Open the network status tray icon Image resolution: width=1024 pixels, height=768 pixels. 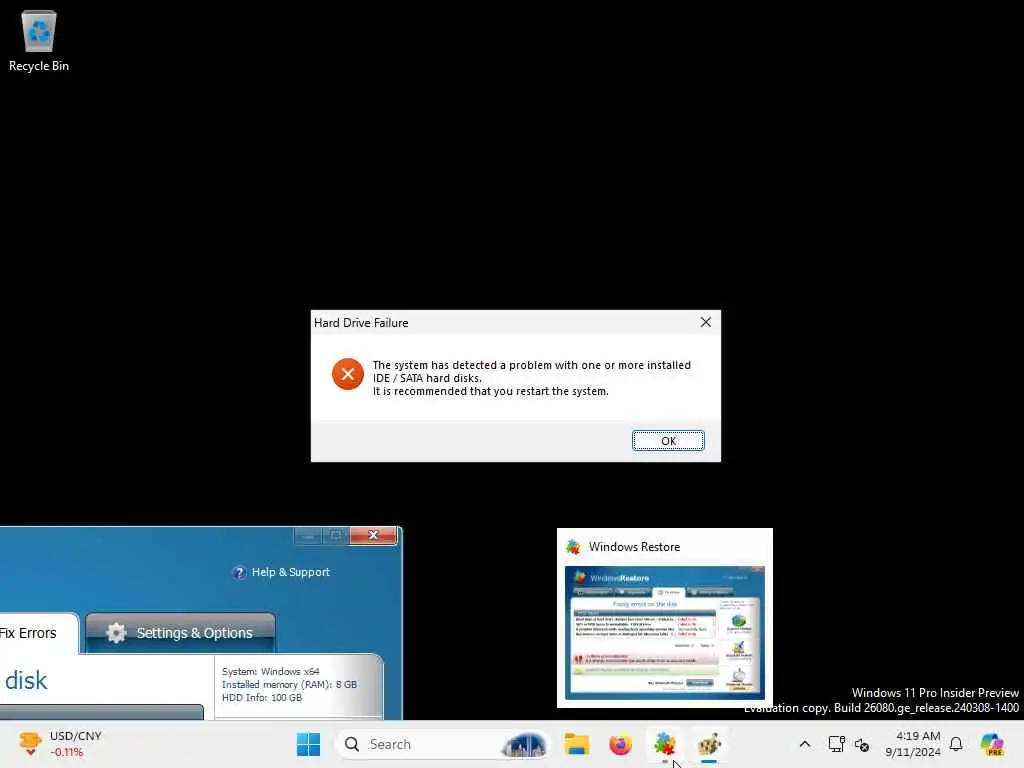(836, 744)
